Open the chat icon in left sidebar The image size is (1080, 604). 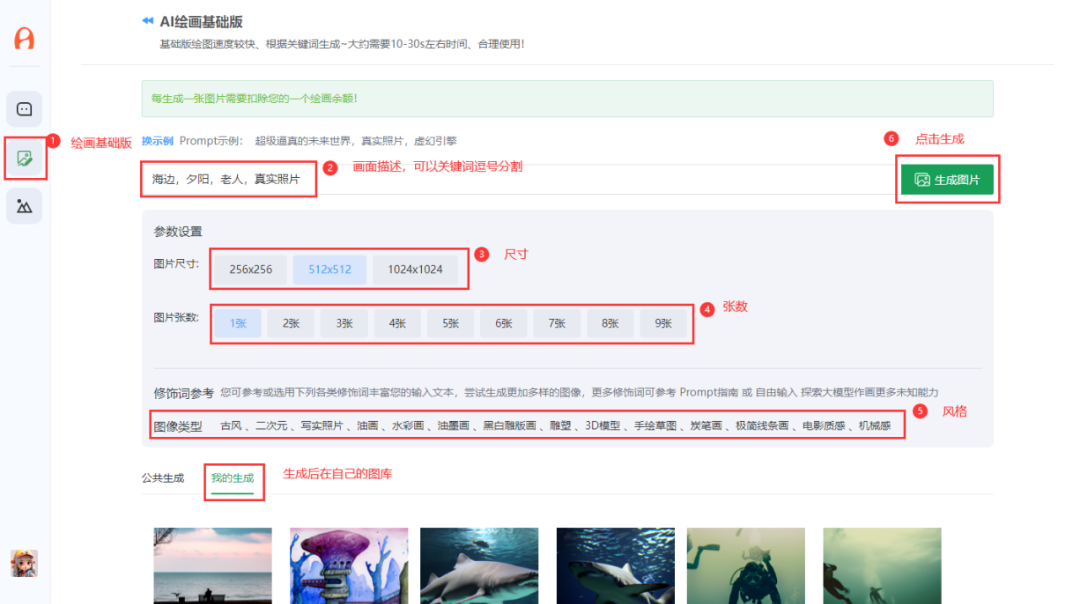(x=24, y=109)
